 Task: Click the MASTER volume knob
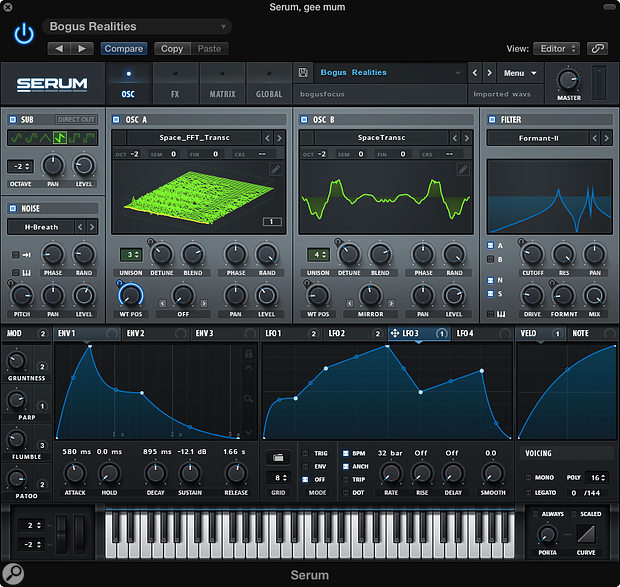click(568, 79)
